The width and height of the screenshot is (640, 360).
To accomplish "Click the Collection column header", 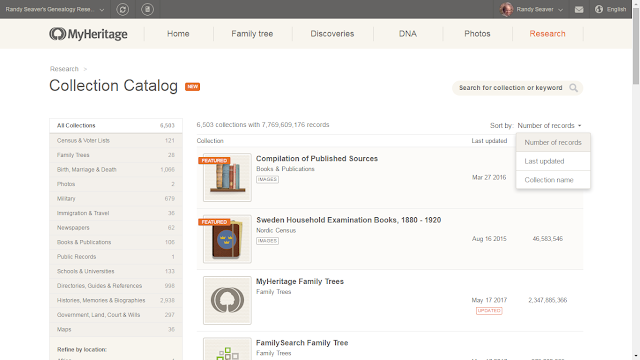I will 210,141.
